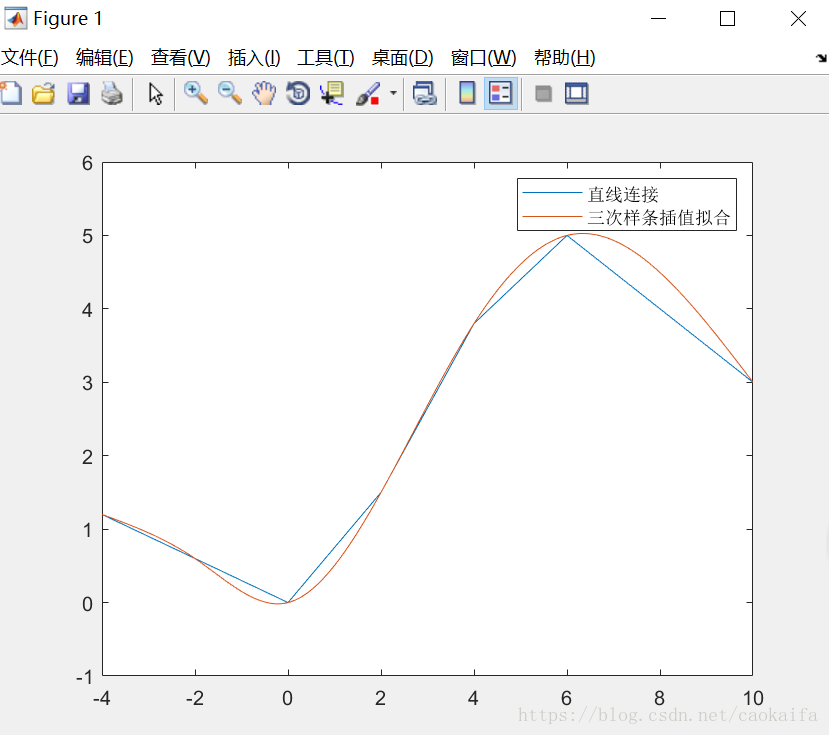829x735 pixels.
Task: Toggle the Insert Legend toolbar button
Action: tap(501, 94)
